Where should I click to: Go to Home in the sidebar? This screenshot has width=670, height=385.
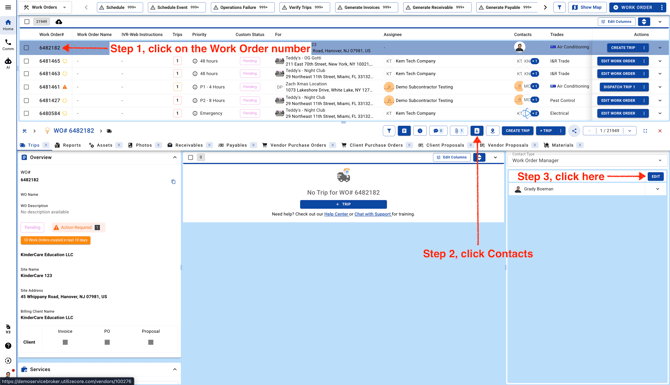click(8, 25)
